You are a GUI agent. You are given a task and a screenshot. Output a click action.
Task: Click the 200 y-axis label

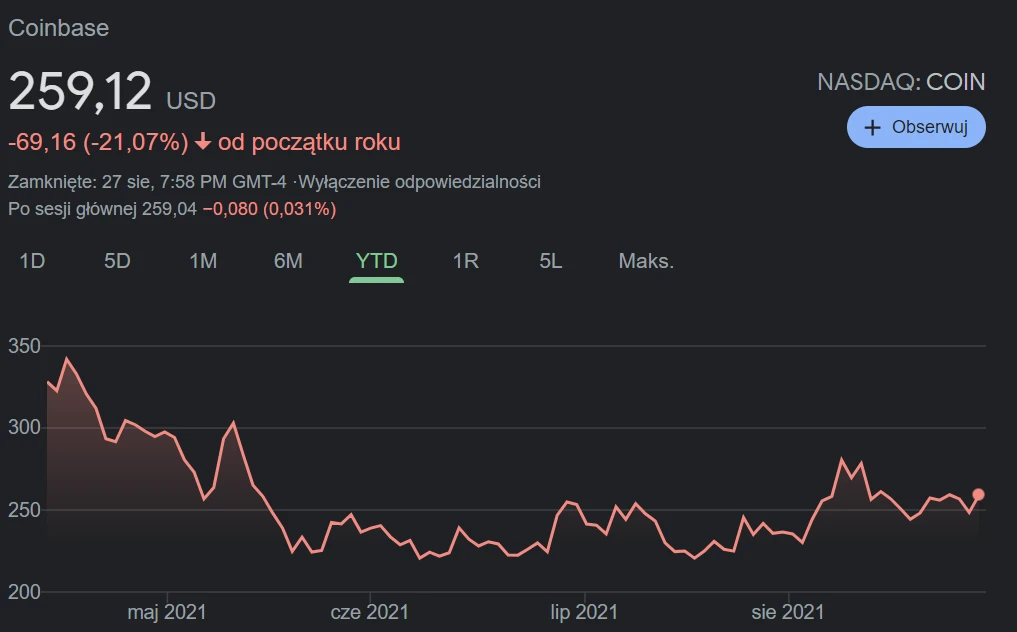(24, 592)
